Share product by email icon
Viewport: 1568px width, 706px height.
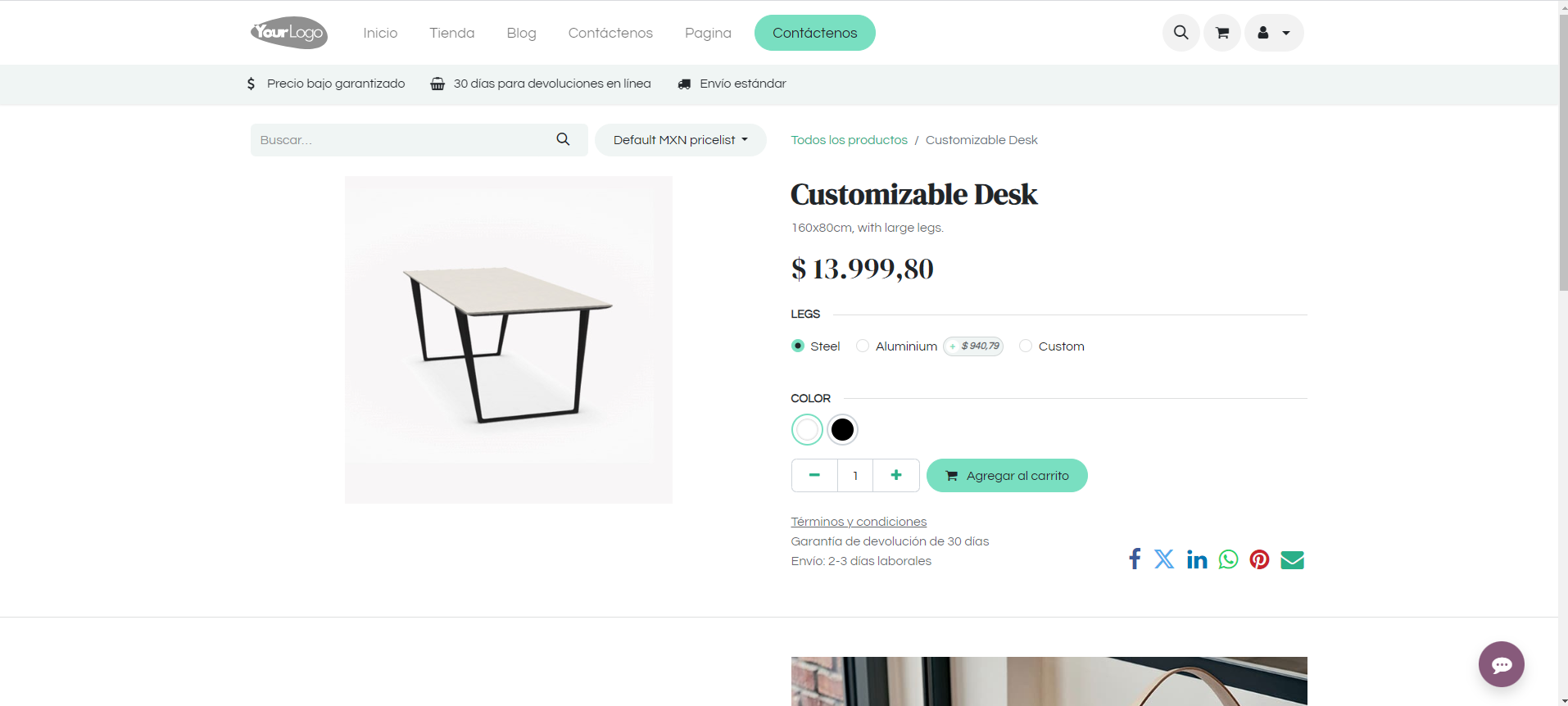1292,559
